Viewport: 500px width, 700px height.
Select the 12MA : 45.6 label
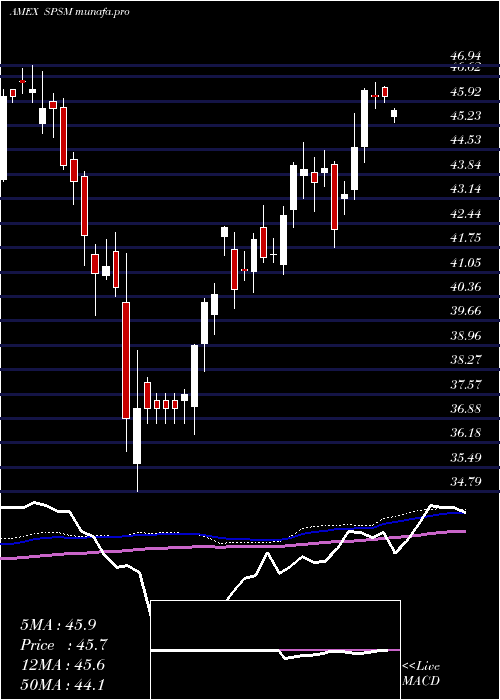pos(62,665)
